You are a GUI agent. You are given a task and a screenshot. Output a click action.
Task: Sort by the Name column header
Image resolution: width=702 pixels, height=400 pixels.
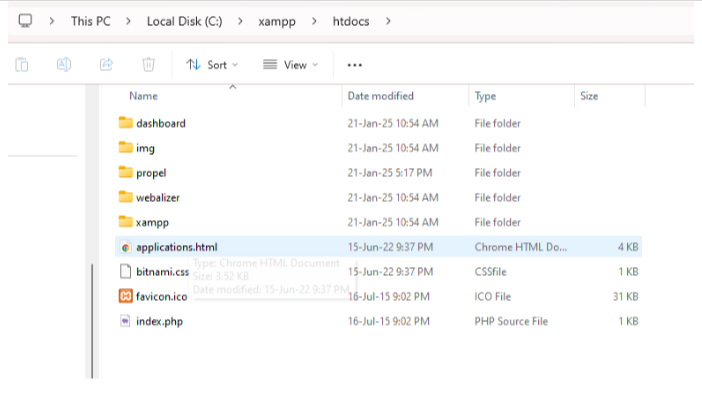[x=144, y=96]
